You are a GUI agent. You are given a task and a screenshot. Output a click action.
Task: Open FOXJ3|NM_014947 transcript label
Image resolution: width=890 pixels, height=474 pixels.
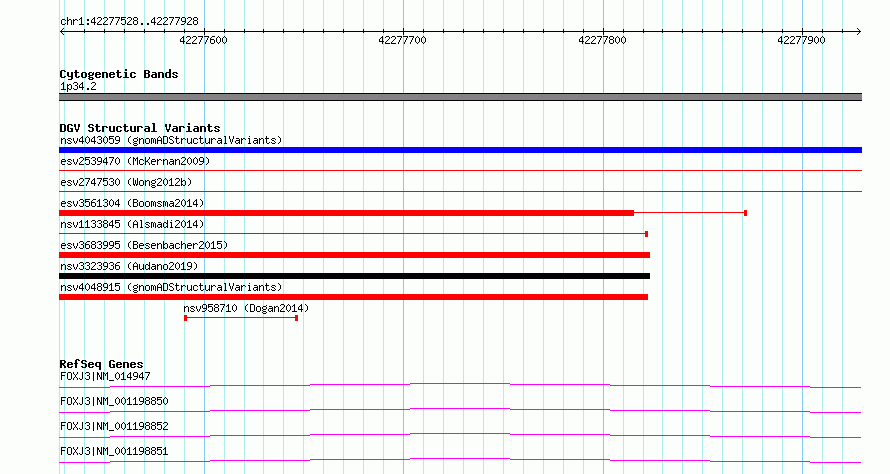pos(106,376)
